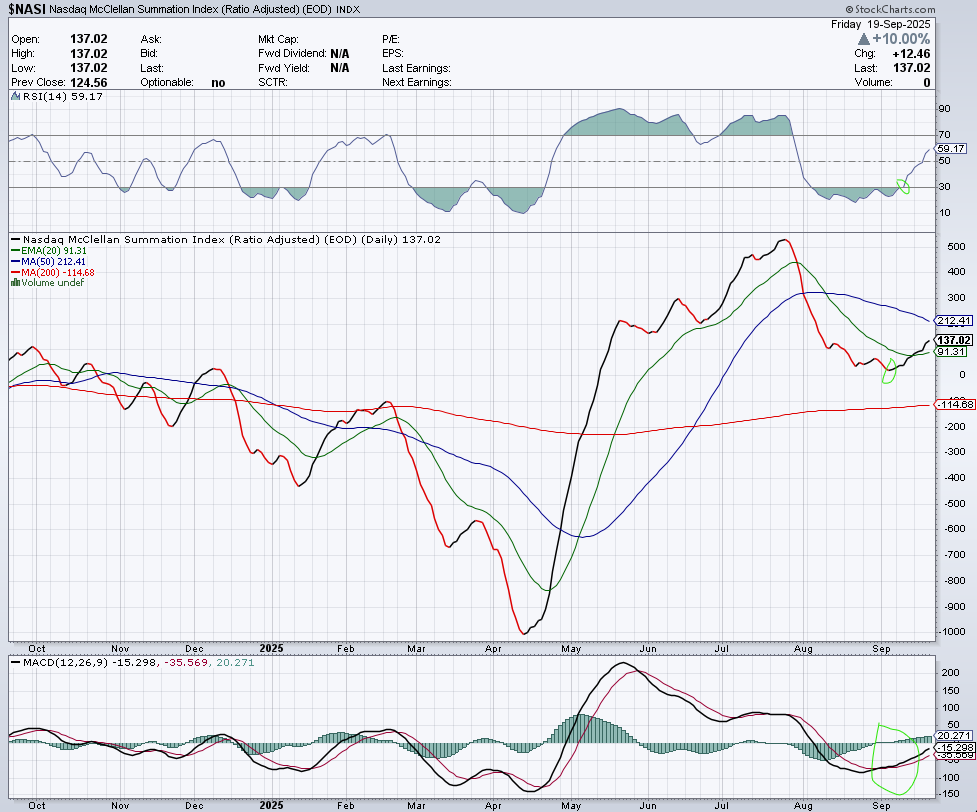Click the 212.41 MA(50) price tag on right
Image resolution: width=977 pixels, height=812 pixels.
954,321
